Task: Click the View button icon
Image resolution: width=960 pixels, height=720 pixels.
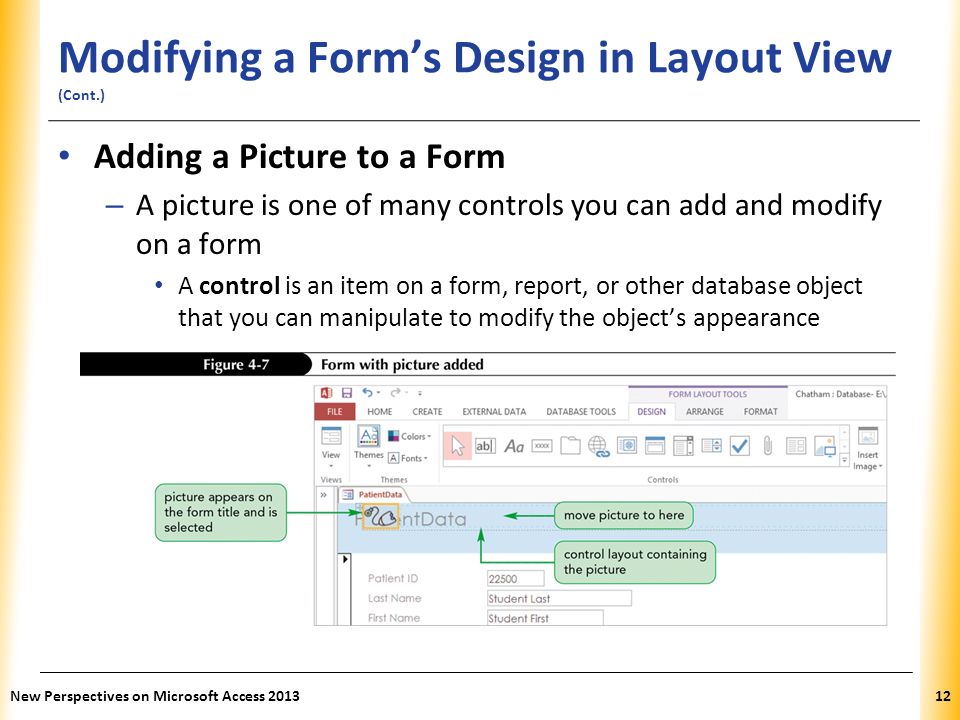Action: [331, 436]
